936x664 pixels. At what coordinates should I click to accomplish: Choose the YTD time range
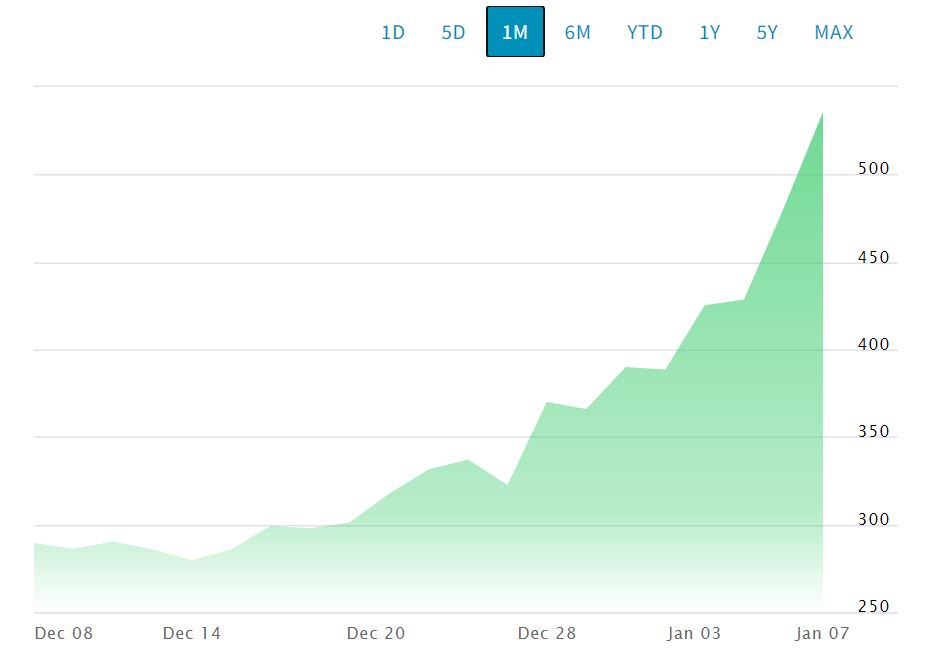(x=644, y=32)
